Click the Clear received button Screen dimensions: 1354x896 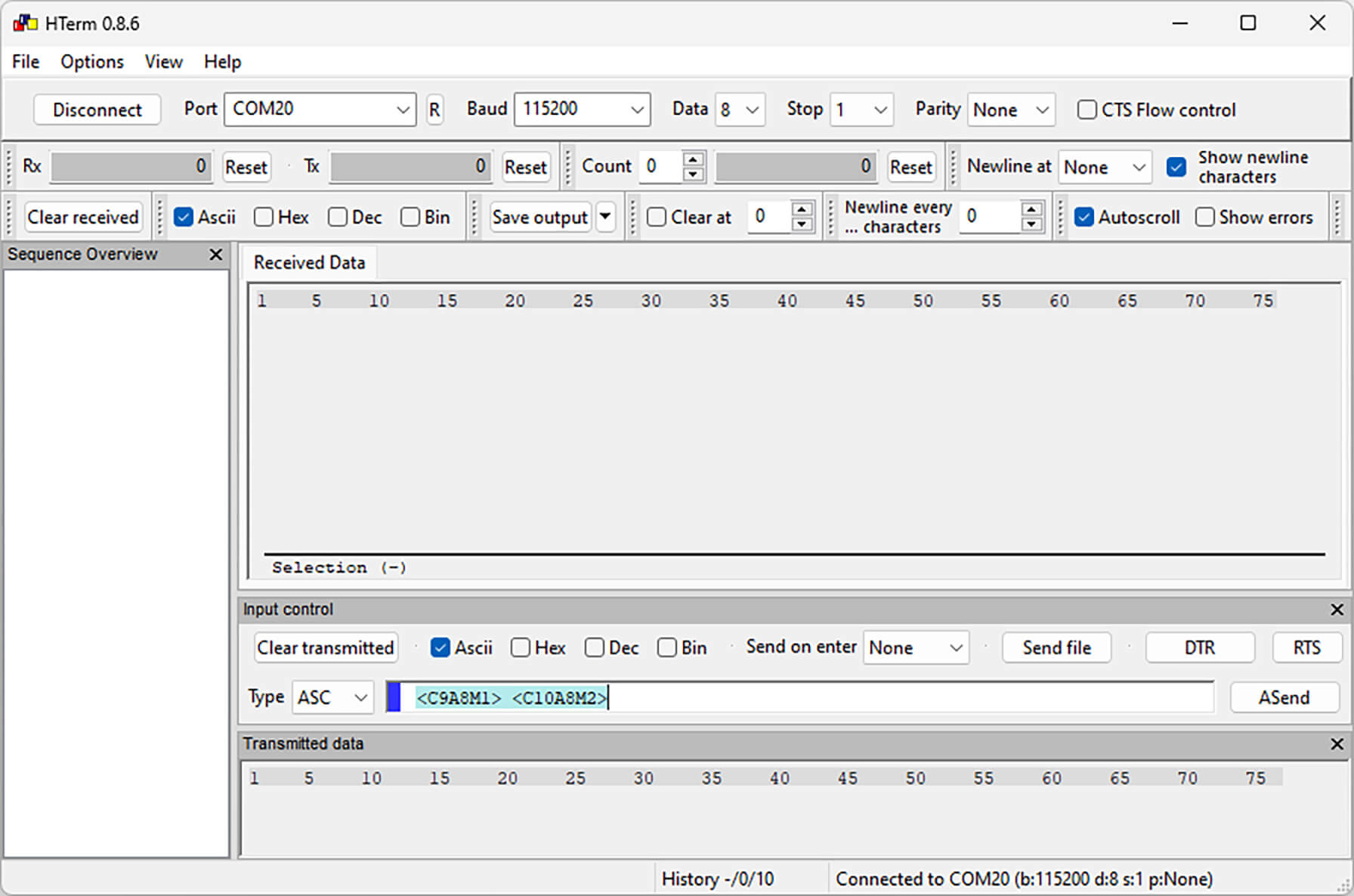point(83,218)
